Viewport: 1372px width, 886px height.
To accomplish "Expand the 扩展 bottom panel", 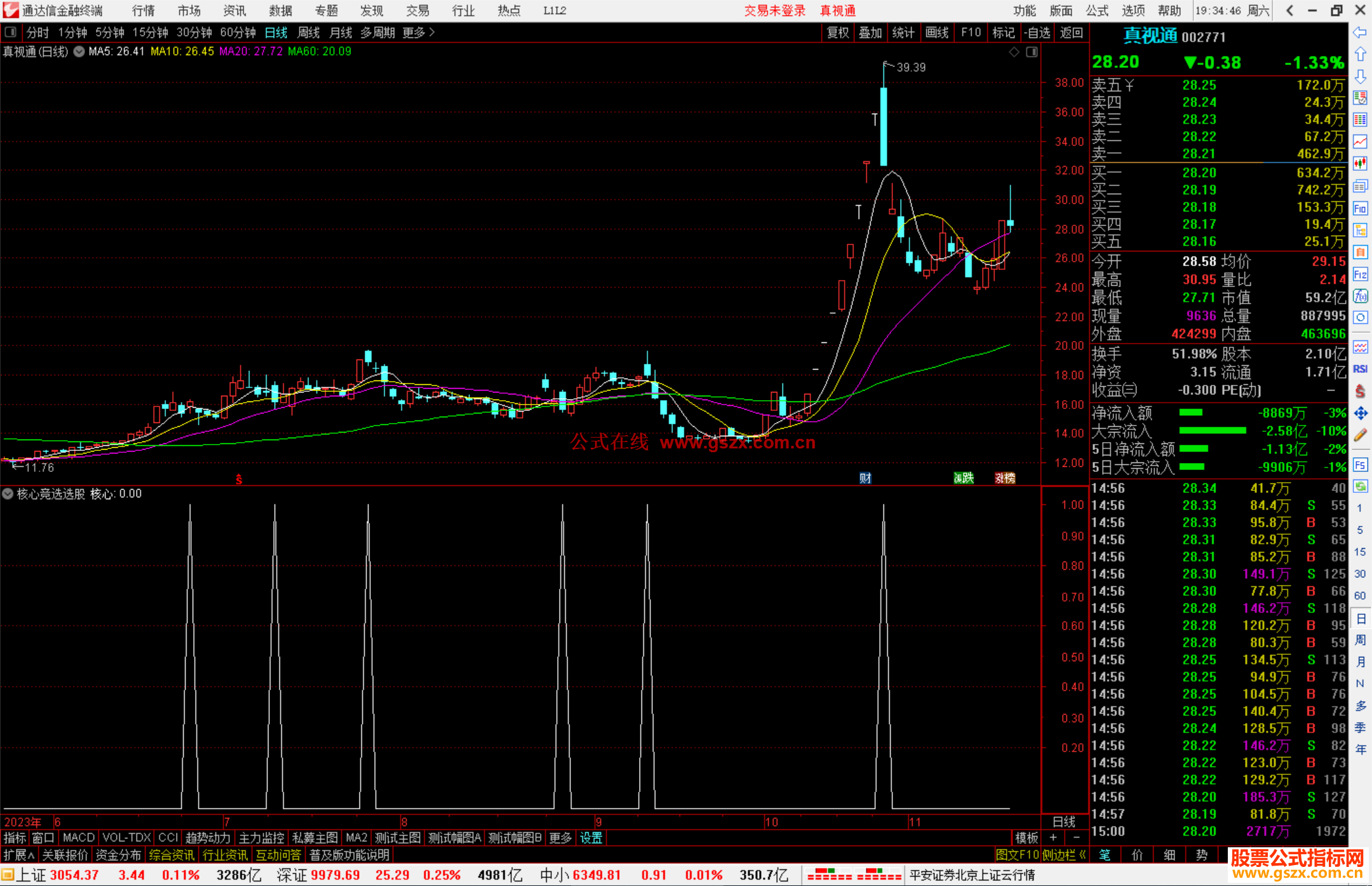I will coord(18,855).
